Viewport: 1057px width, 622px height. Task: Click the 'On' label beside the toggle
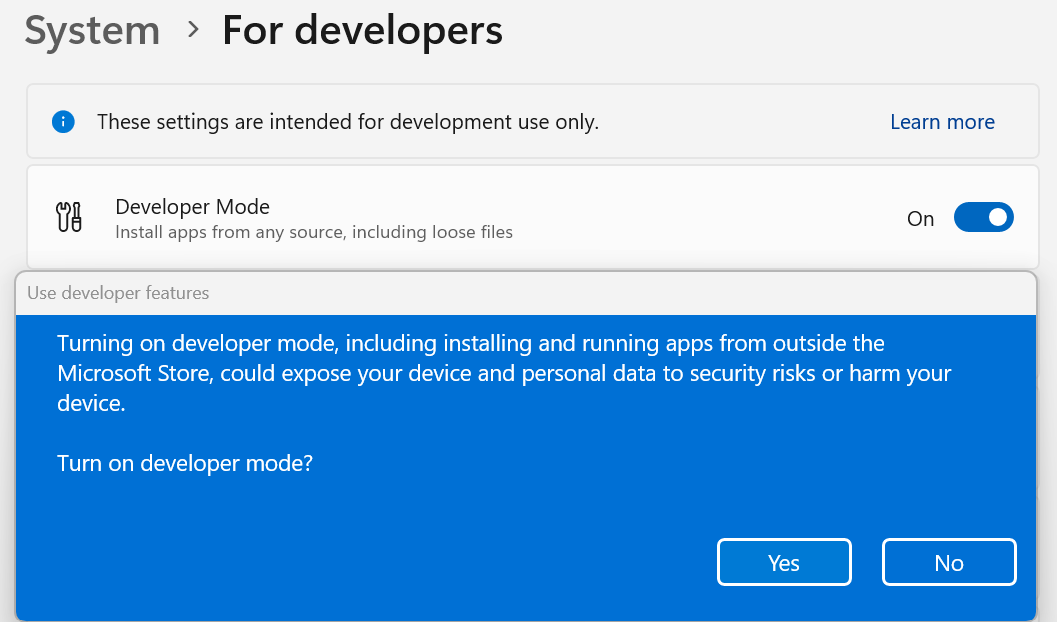pos(920,218)
